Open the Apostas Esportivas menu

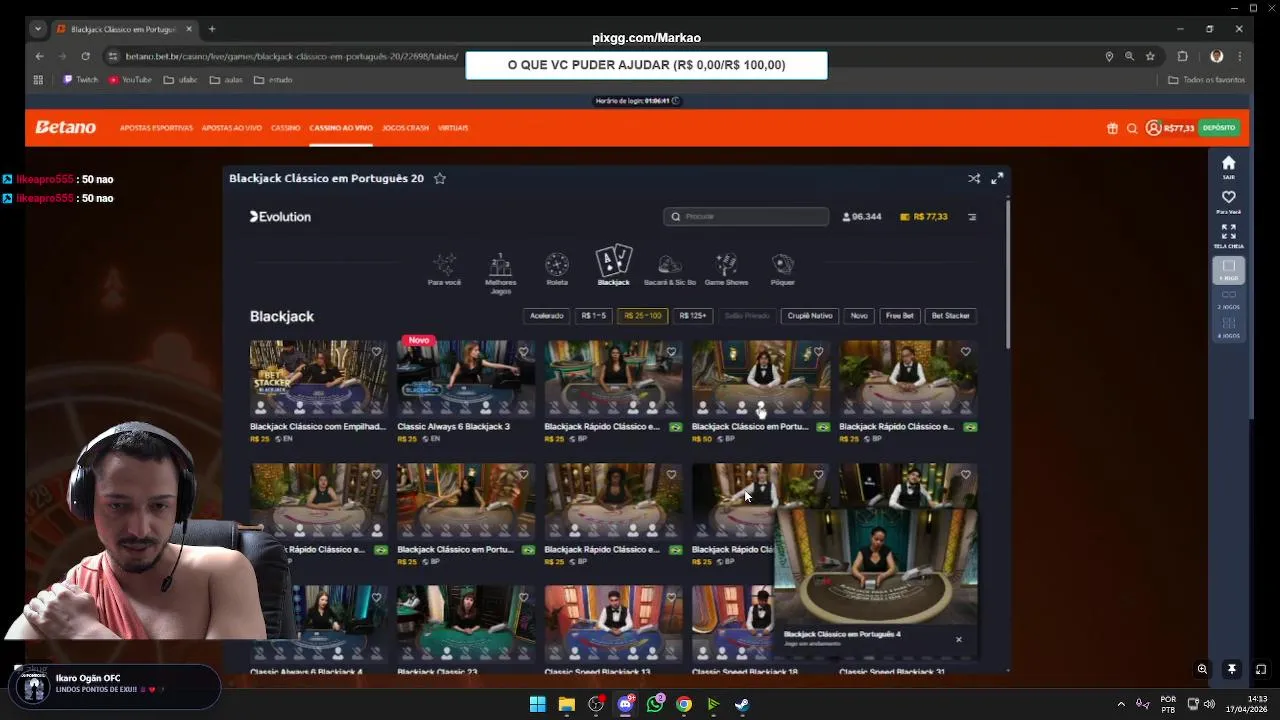(x=156, y=128)
